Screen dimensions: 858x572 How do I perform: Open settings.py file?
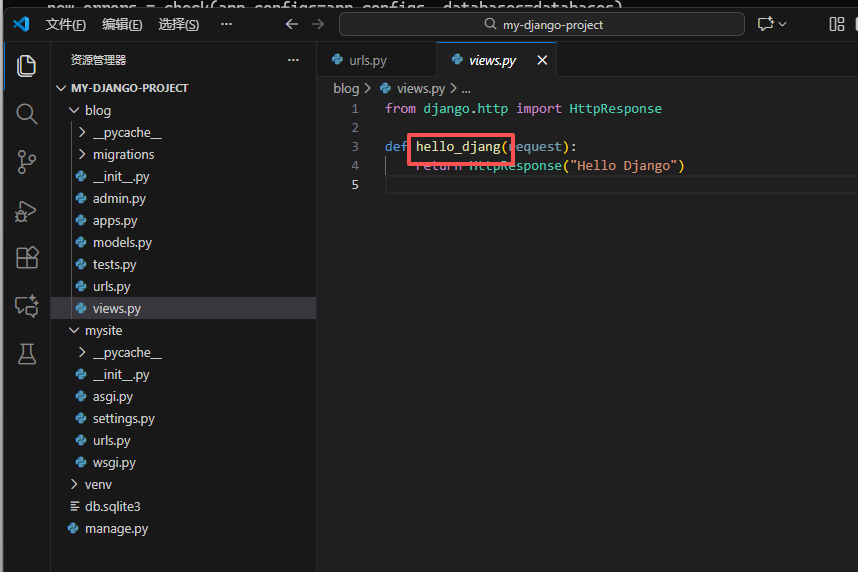183,418
